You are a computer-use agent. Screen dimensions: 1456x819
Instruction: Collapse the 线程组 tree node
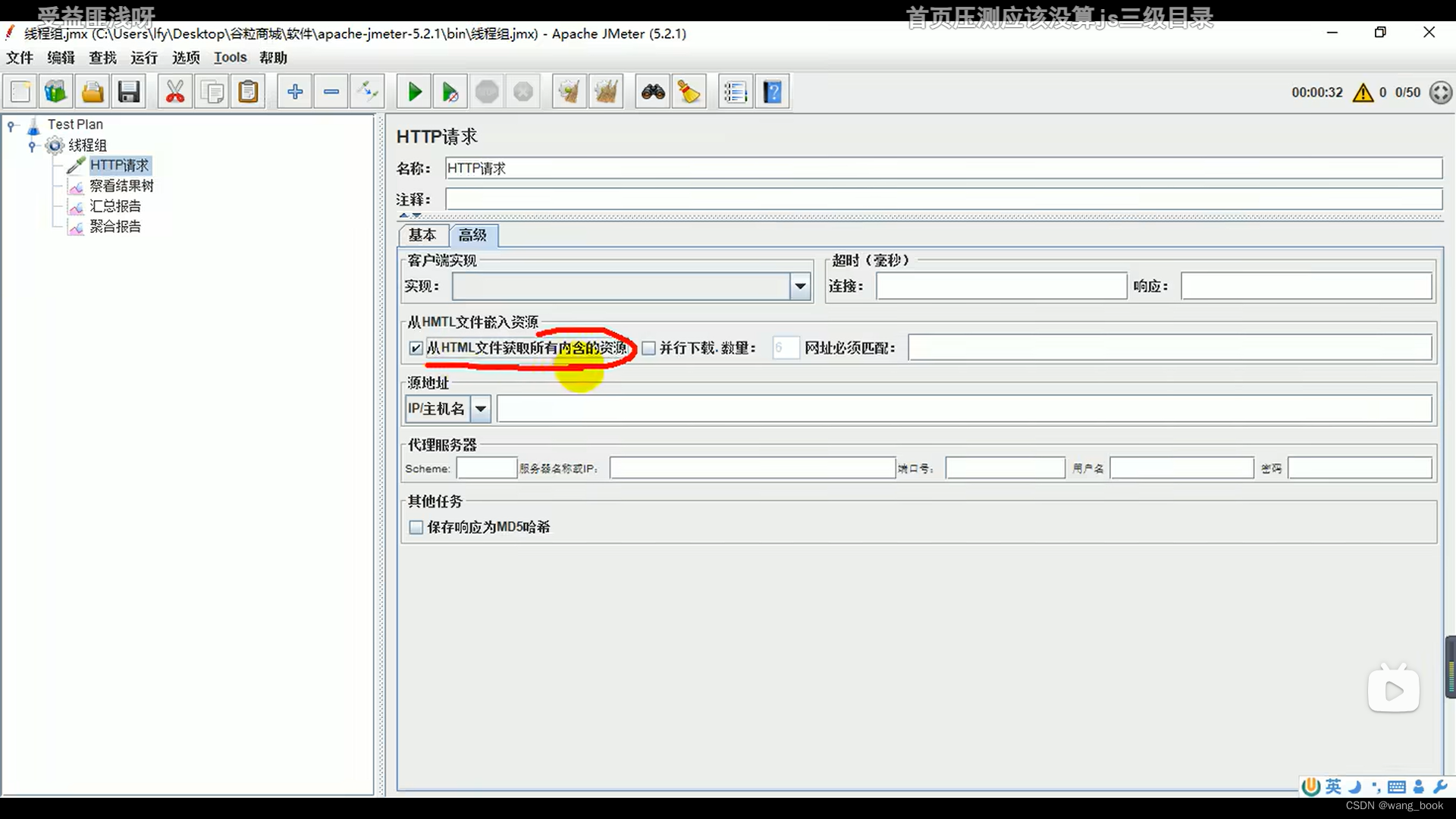pos(32,146)
